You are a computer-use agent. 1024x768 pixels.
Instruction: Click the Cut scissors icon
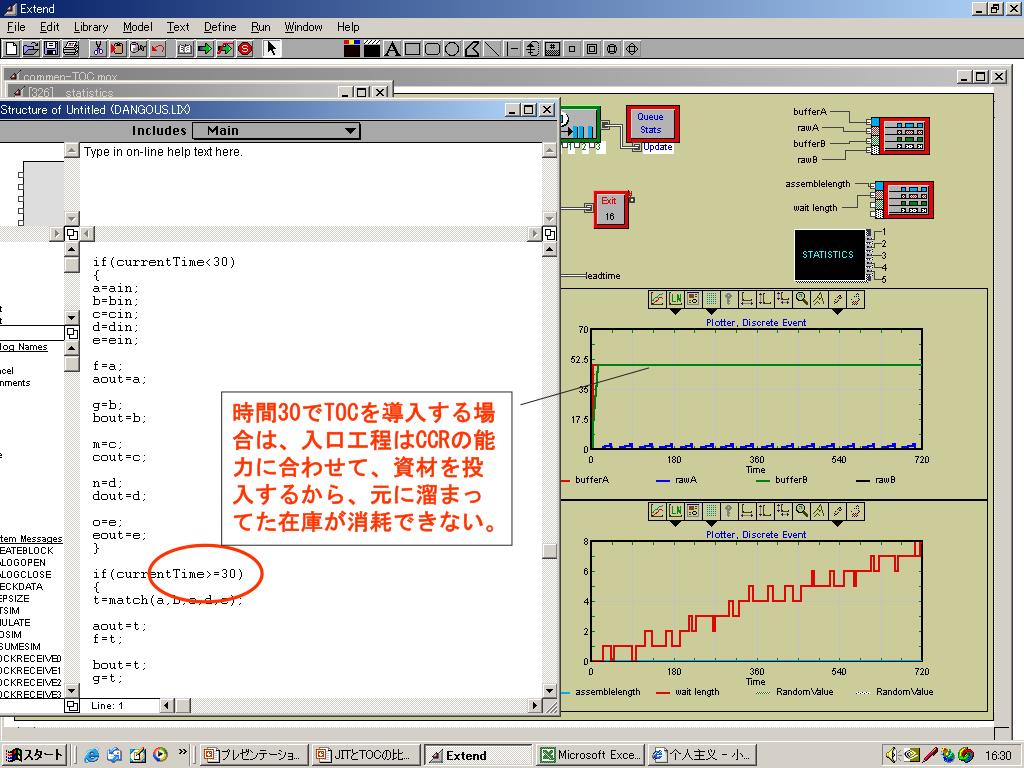98,48
